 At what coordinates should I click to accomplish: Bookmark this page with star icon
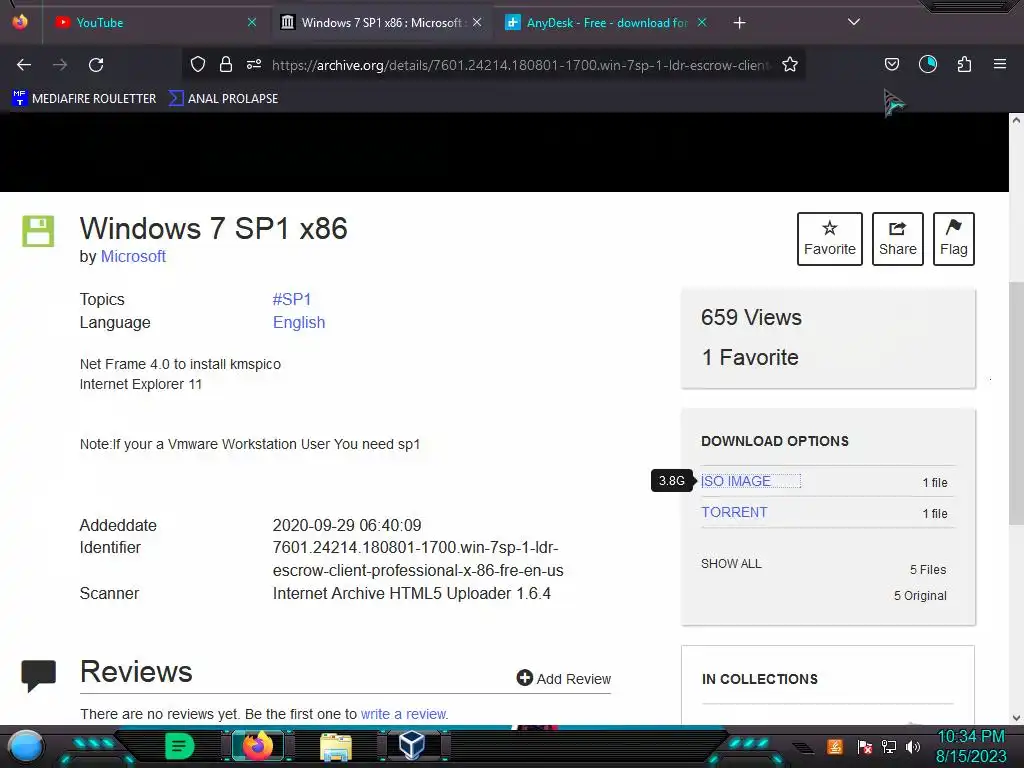tap(790, 64)
